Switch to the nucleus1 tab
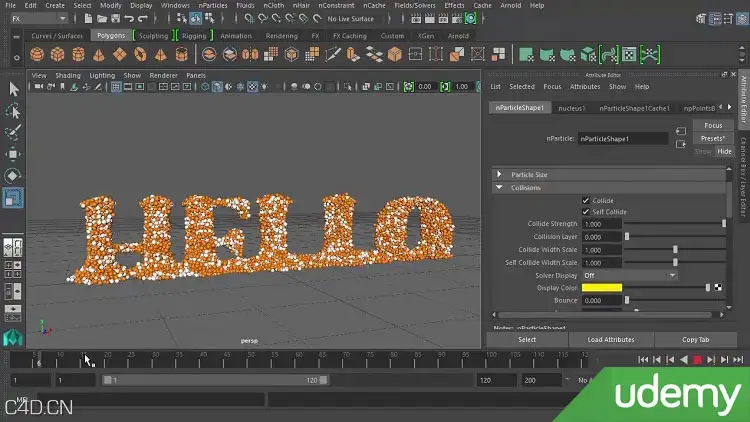The image size is (750, 422). point(572,108)
